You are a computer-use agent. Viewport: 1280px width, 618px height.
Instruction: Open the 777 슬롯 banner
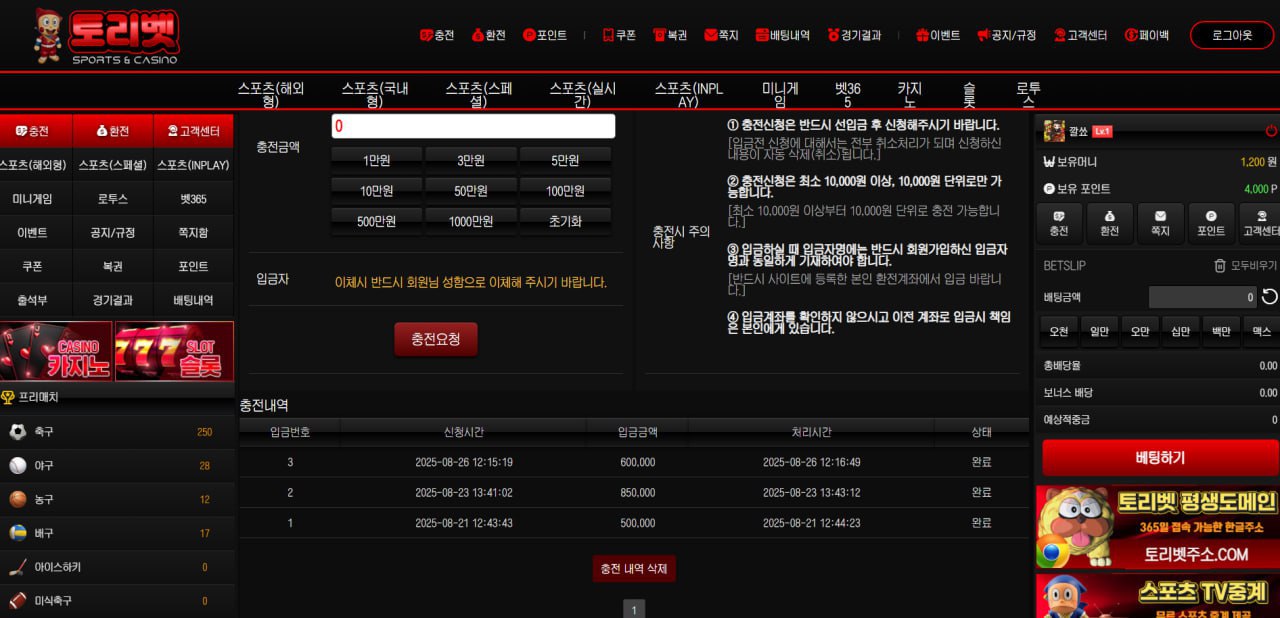[174, 351]
